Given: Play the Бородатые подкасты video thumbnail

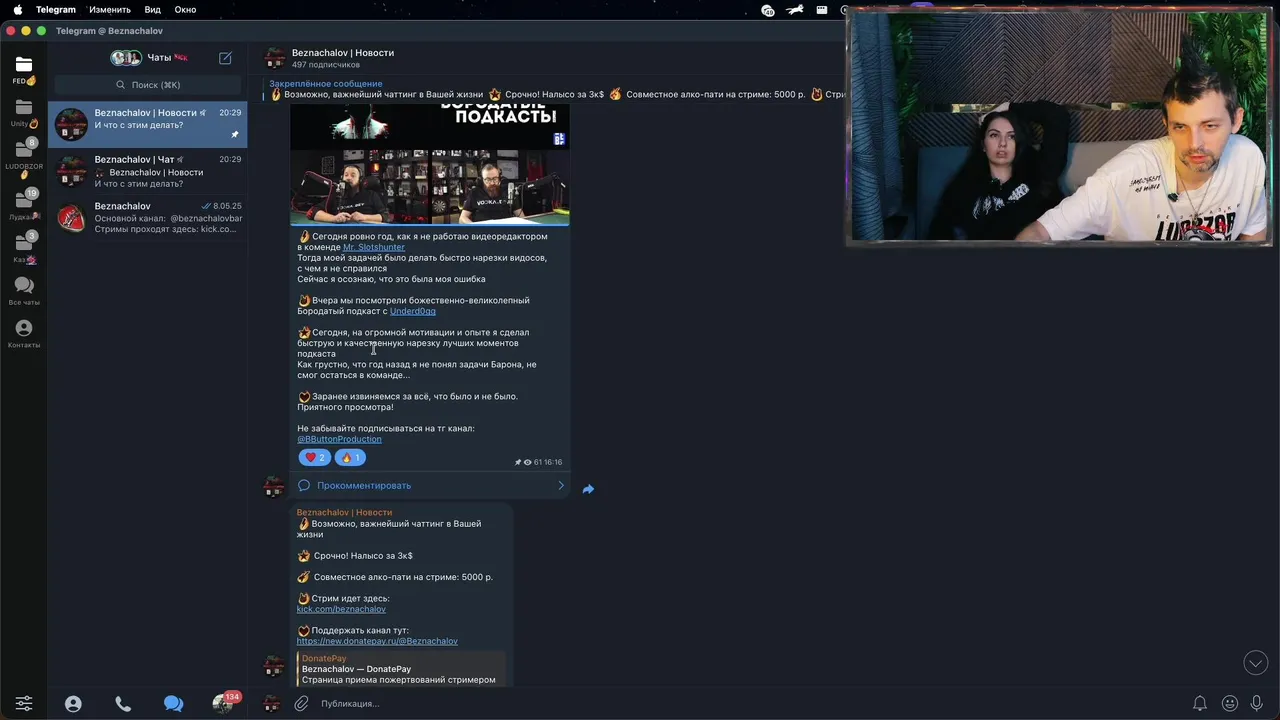Looking at the screenshot, I should coord(430,164).
